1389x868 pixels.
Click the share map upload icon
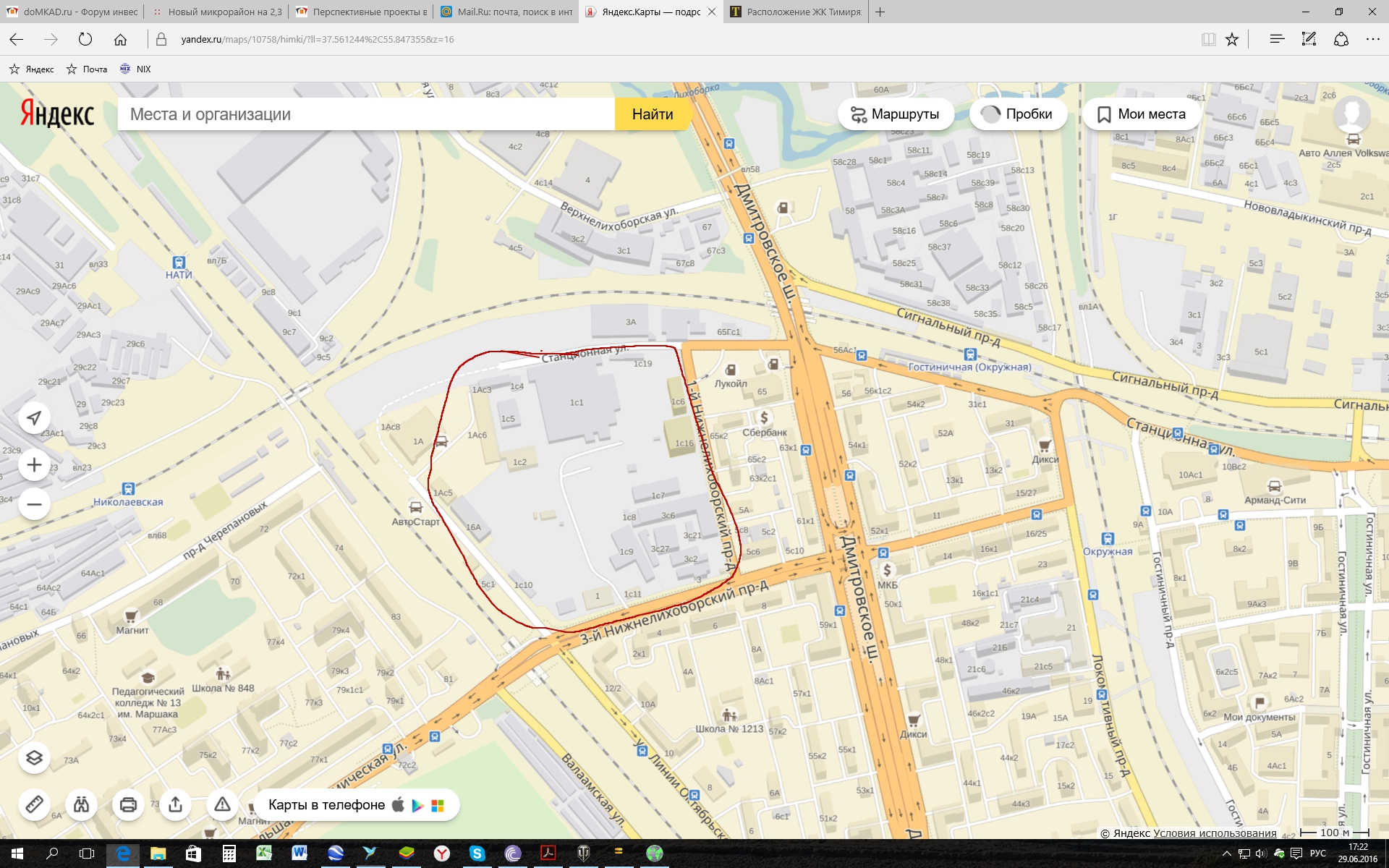coord(175,804)
